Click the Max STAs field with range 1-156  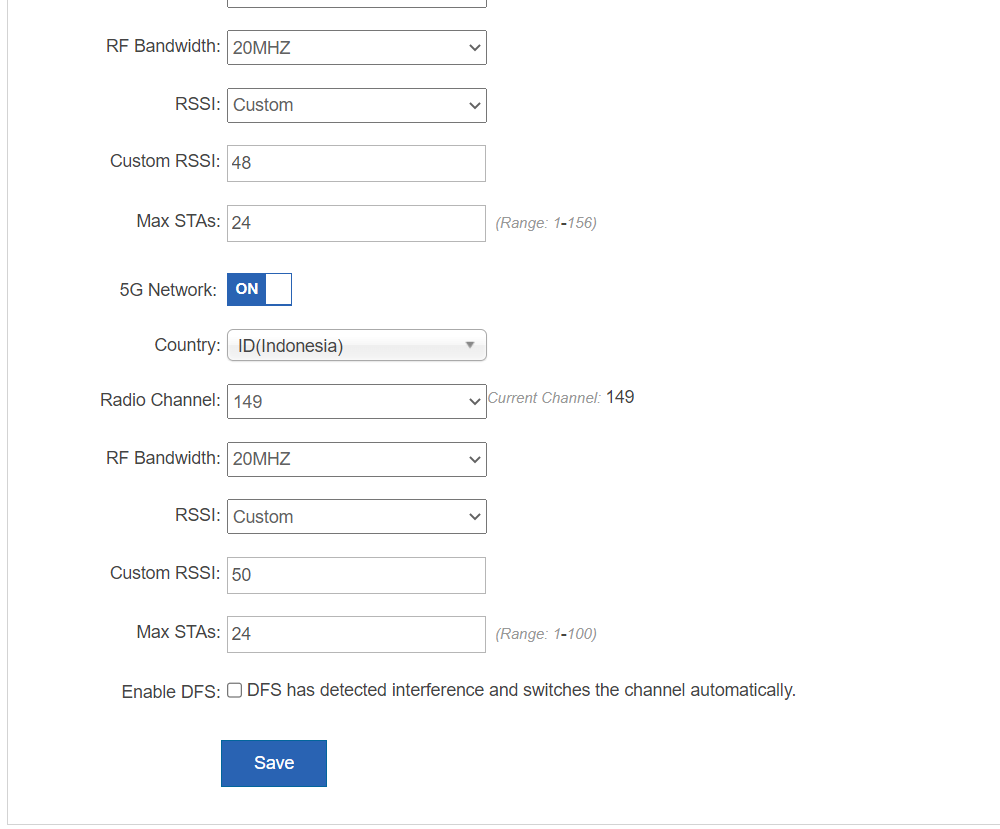point(357,223)
